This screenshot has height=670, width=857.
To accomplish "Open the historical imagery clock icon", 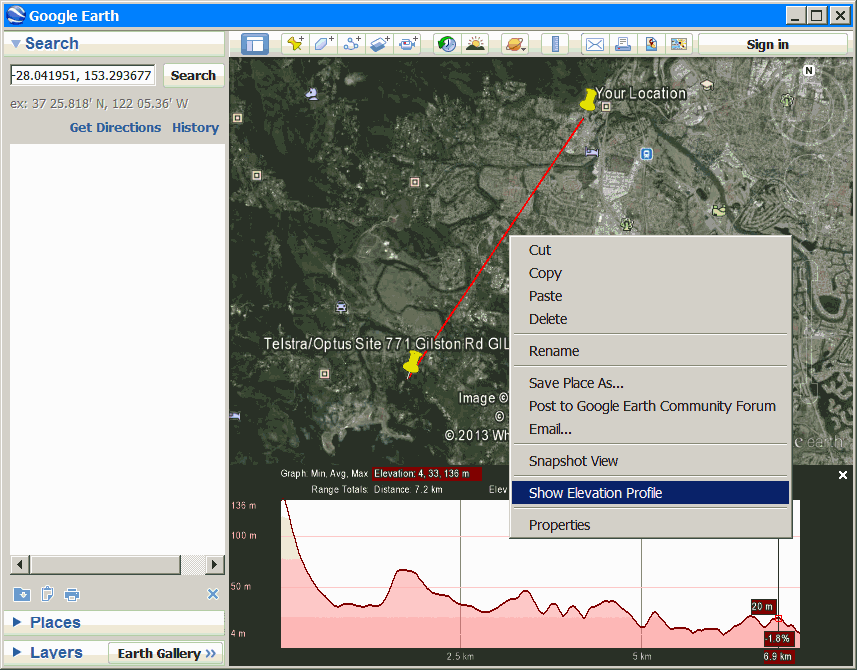I will (447, 44).
